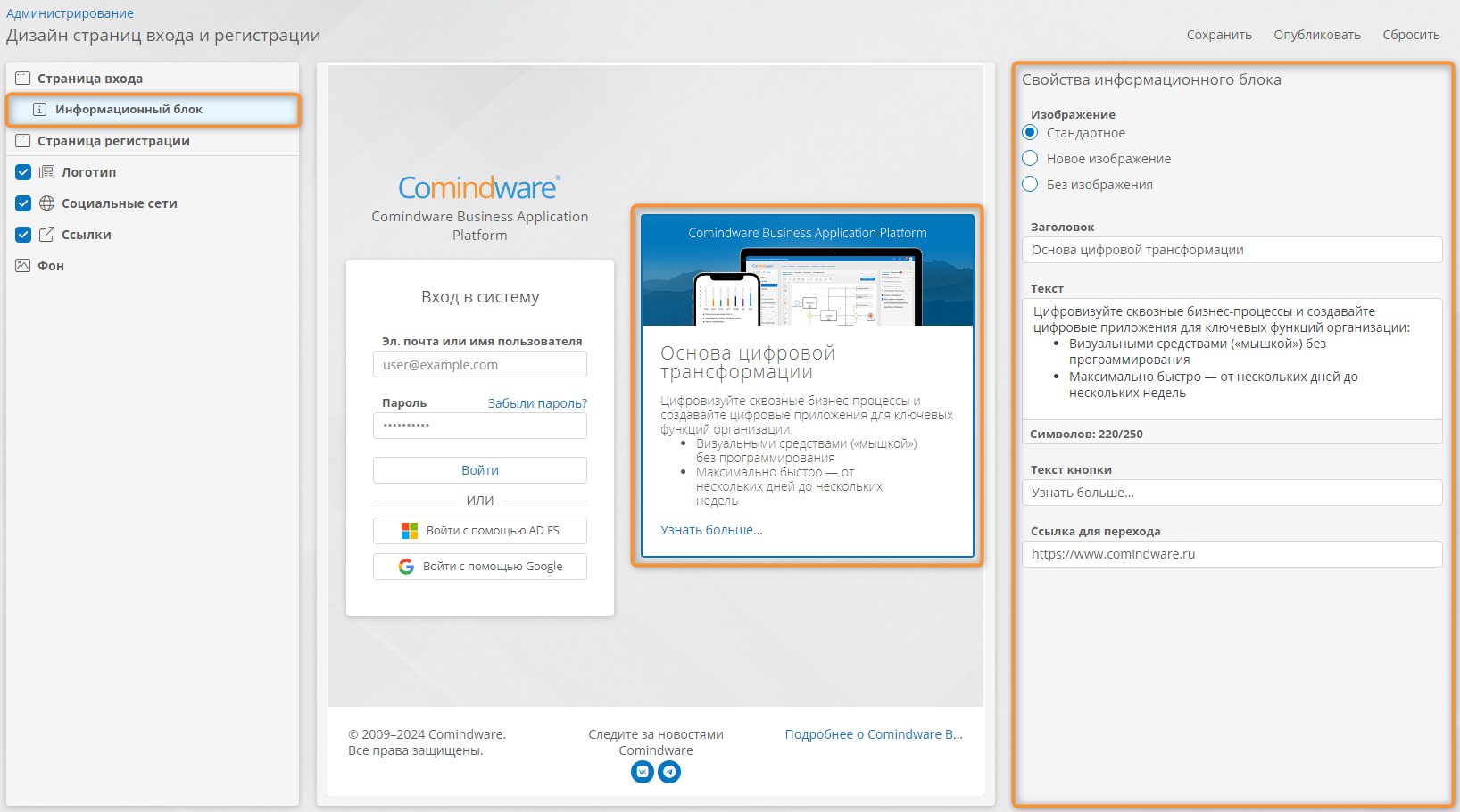Screen dimensions: 1460x812
Task: Click the Google logo on sign-in button
Action: [x=406, y=567]
